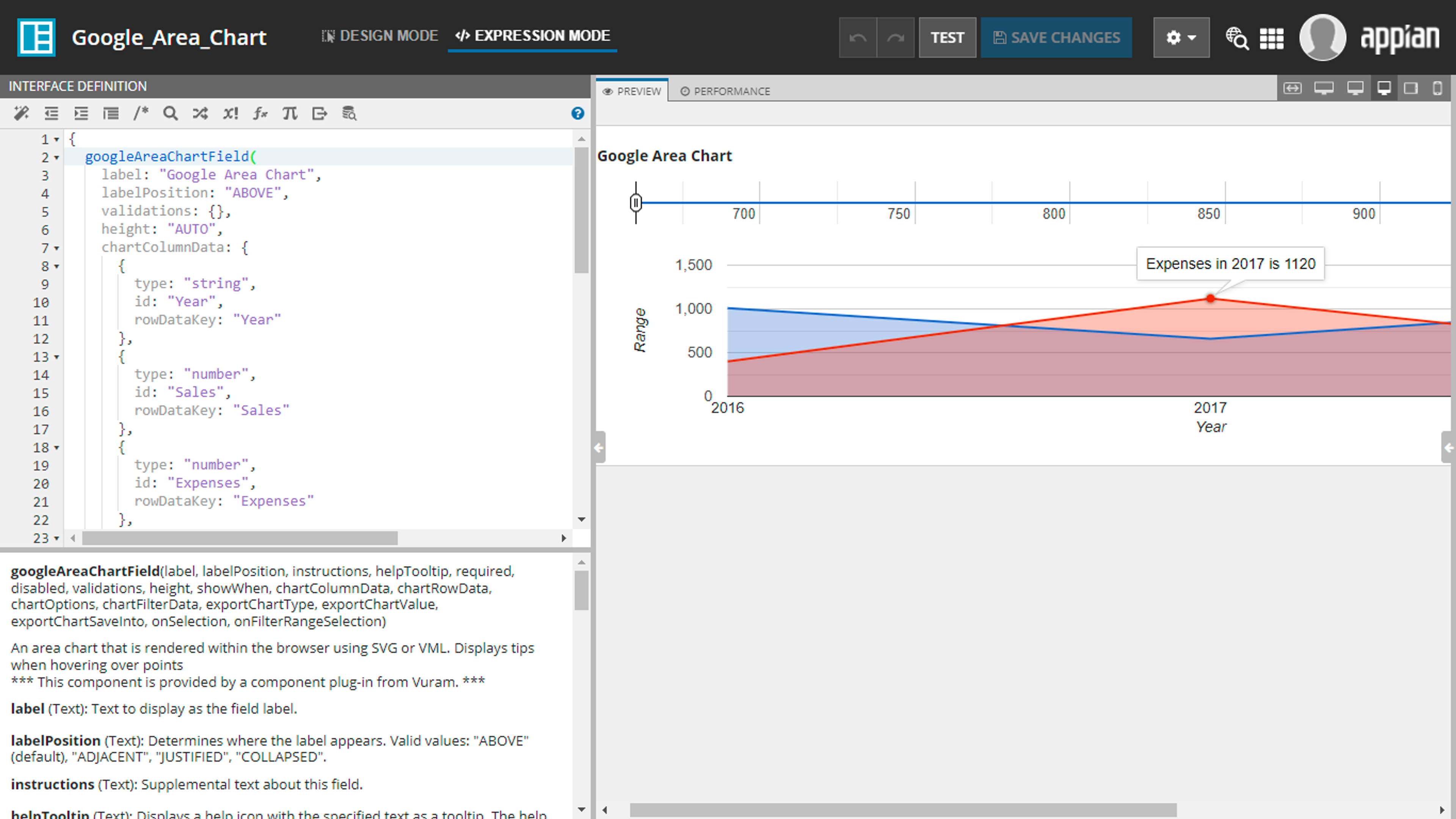Image resolution: width=1456 pixels, height=819 pixels.
Task: Click the code editor vertical scrollbar thumb
Action: click(582, 211)
